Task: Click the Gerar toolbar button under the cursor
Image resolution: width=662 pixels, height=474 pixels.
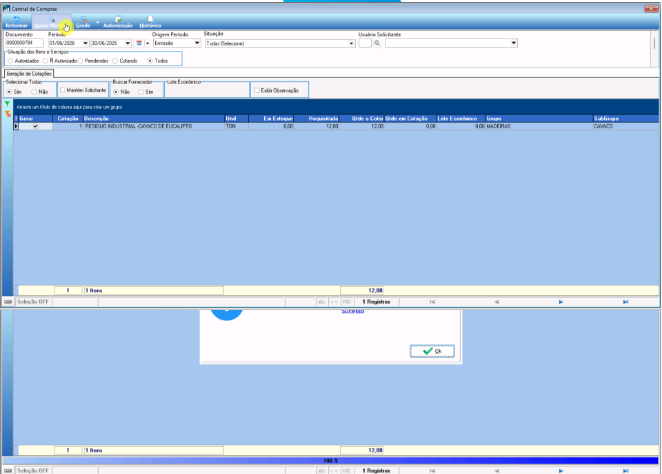Action: tap(52, 22)
